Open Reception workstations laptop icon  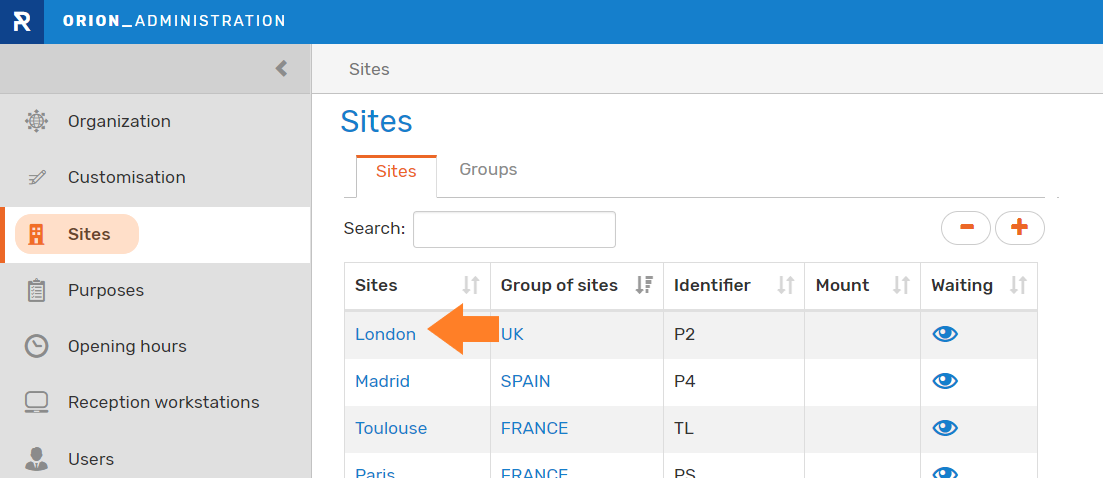coord(36,402)
